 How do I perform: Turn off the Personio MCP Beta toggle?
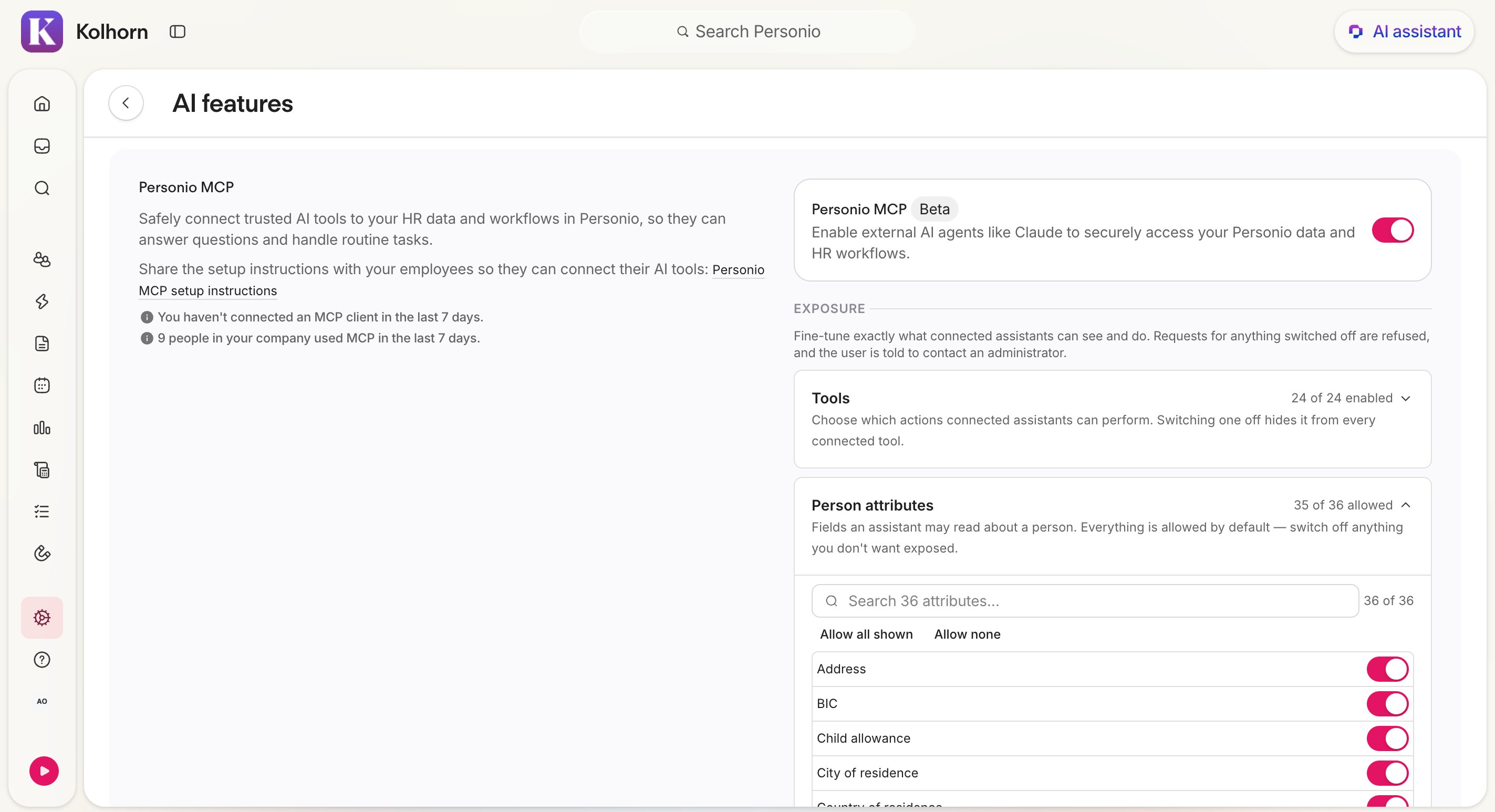click(x=1393, y=231)
